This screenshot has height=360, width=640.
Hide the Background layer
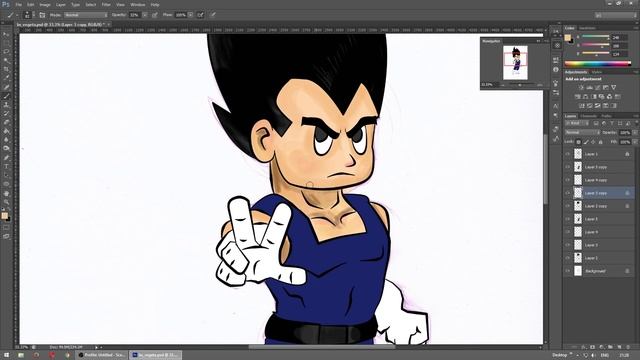click(x=567, y=271)
